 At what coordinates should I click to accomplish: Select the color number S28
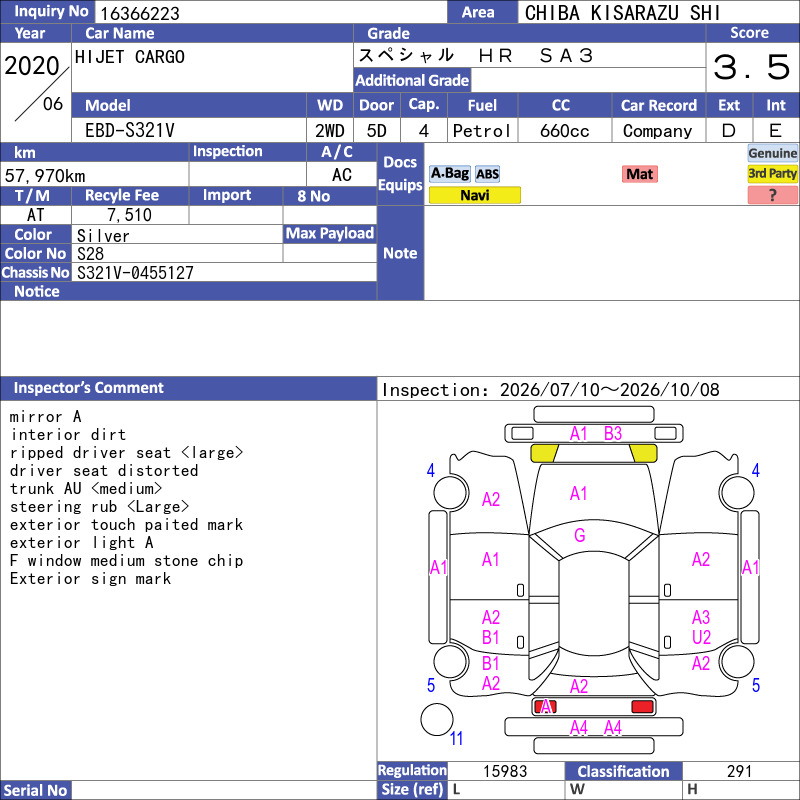click(x=90, y=254)
